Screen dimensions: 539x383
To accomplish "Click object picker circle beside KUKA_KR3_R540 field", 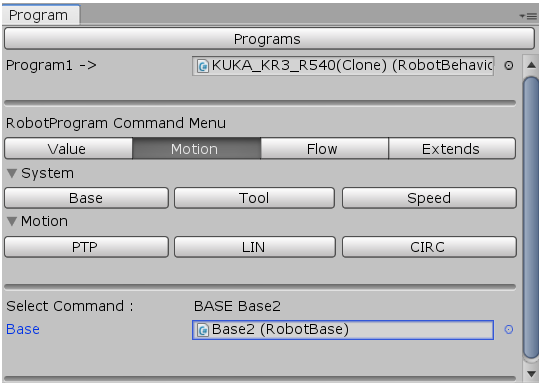I will (509, 65).
